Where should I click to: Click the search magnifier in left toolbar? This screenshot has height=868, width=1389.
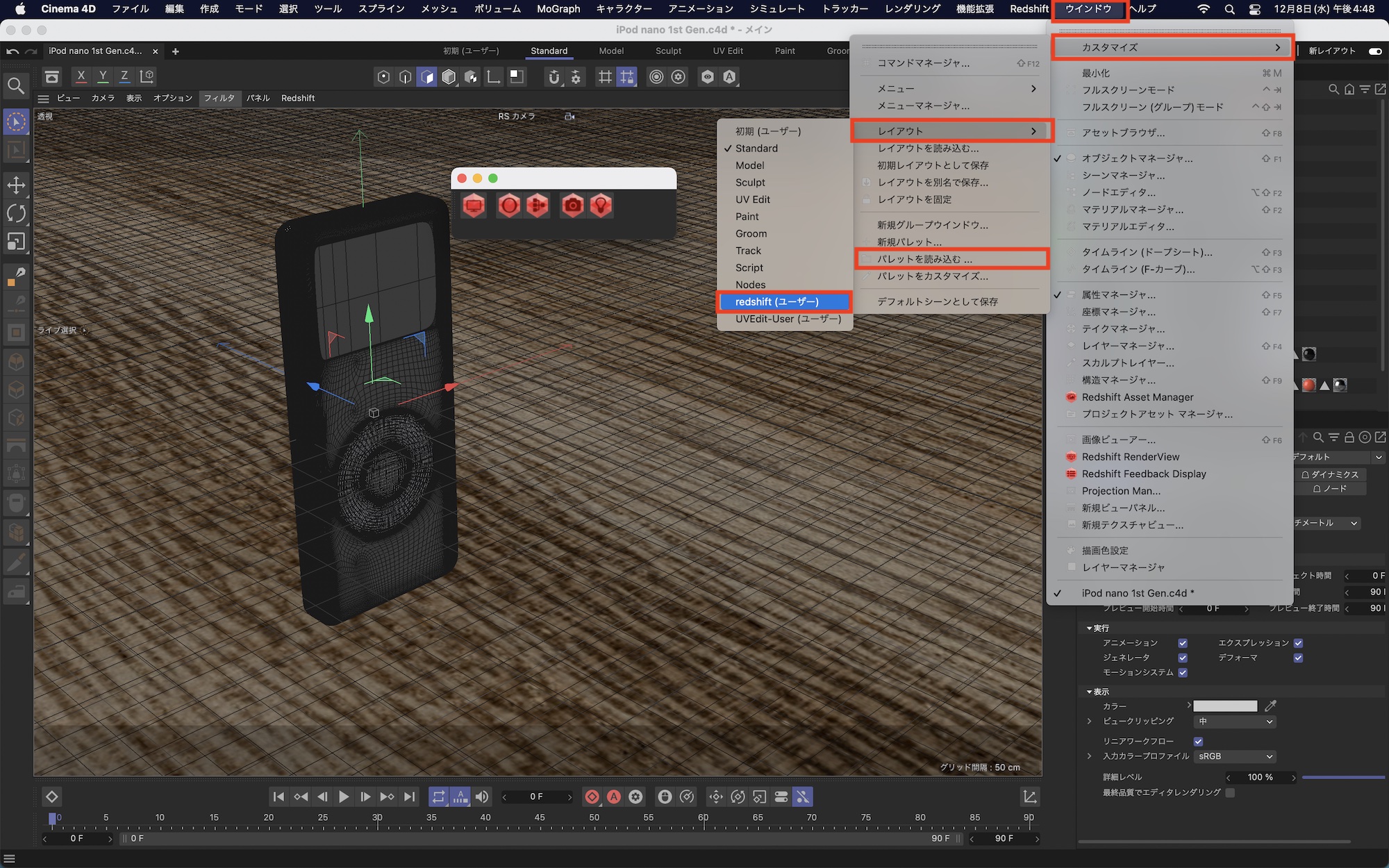(16, 86)
